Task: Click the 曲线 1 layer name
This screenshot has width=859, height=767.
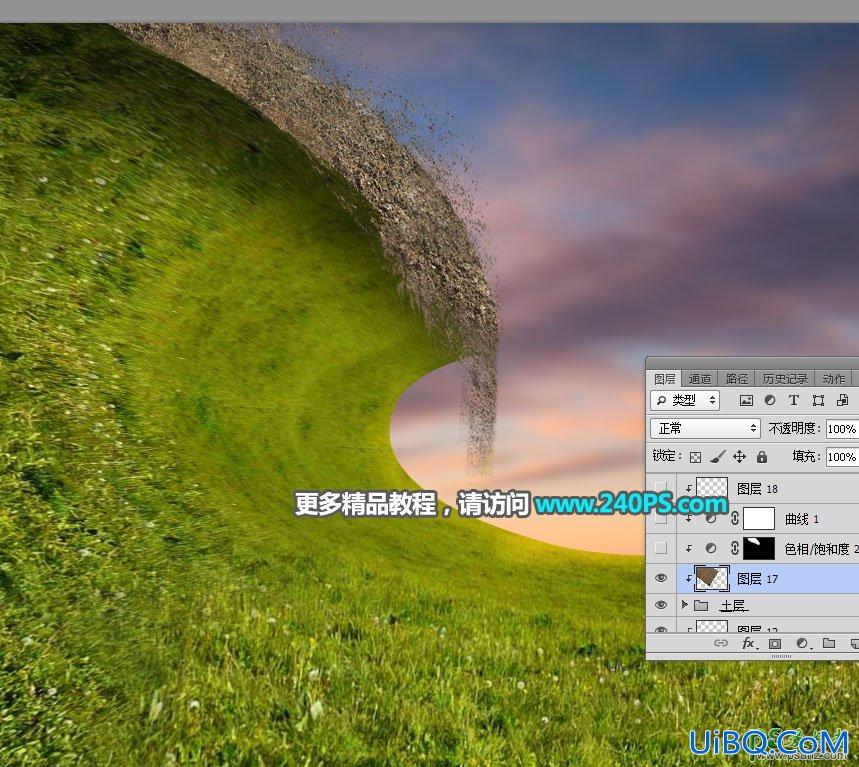Action: [x=802, y=518]
